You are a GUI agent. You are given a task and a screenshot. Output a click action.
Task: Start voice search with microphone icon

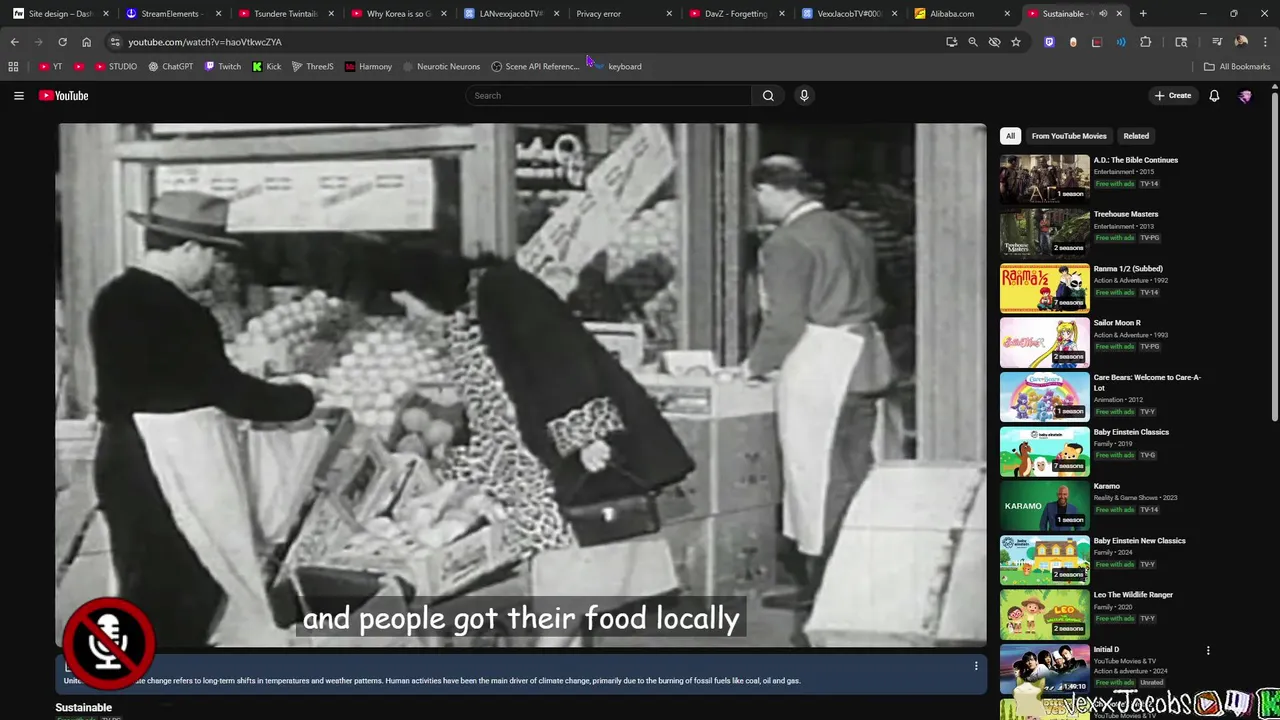[804, 95]
